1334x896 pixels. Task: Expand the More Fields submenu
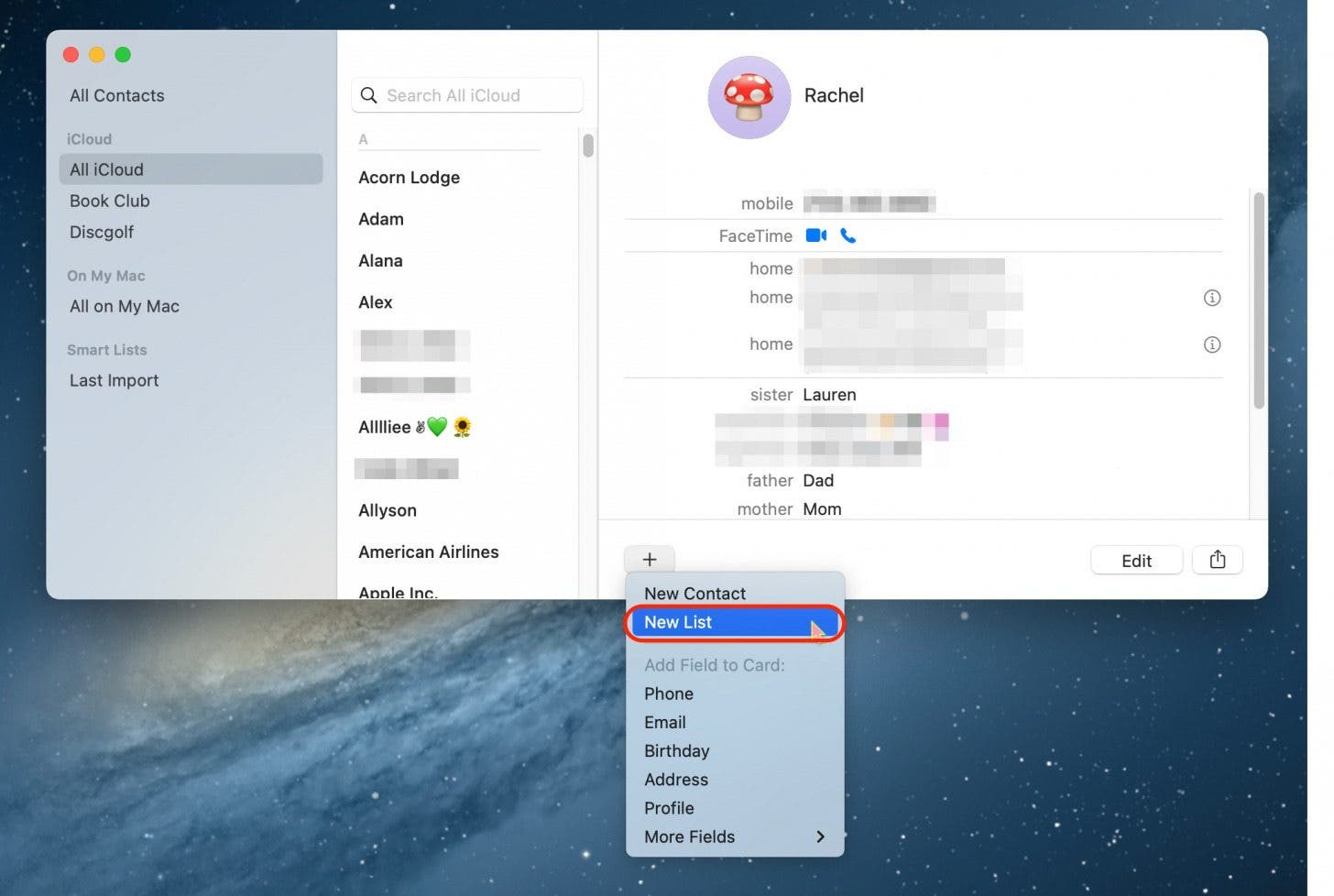click(x=689, y=836)
